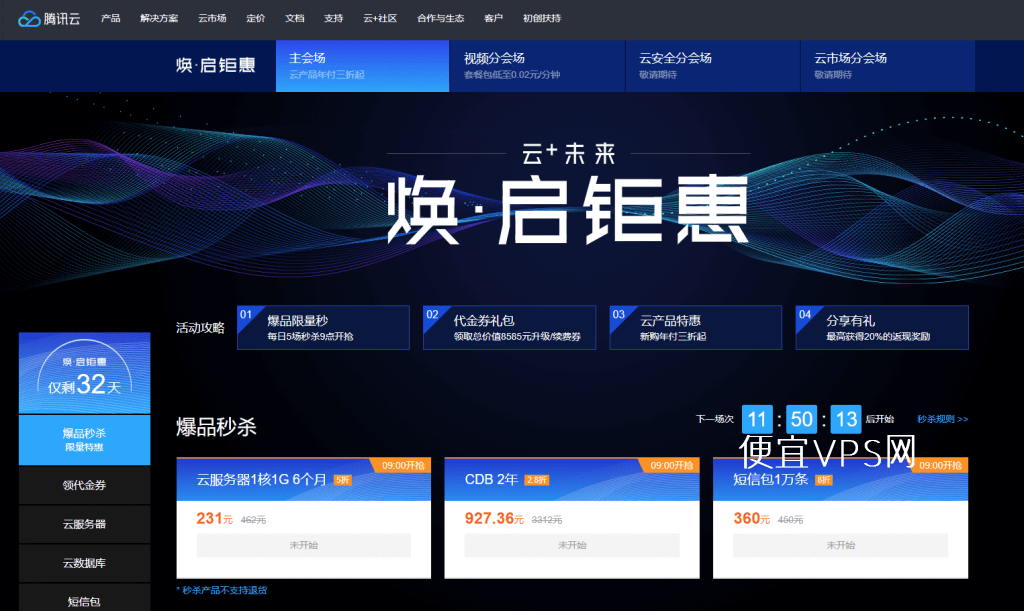The image size is (1024, 611).
Task: Open the 云服务器1核1G 6个月 card title
Action: (261, 480)
